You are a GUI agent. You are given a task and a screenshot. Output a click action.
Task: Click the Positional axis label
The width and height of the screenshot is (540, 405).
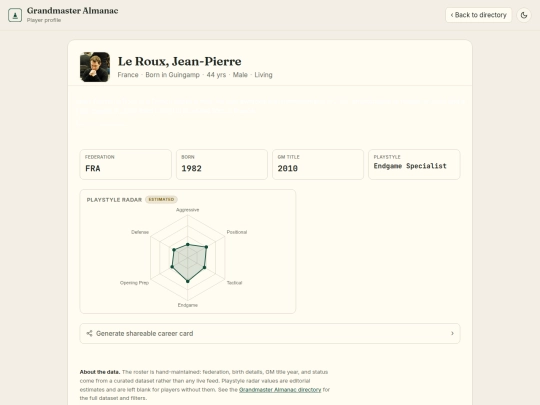coord(237,232)
